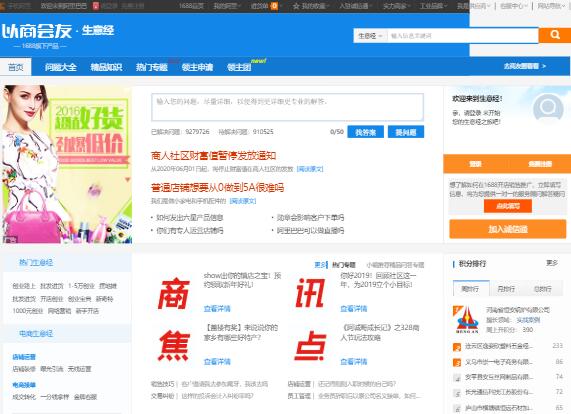Open the 热门专题 navigation tab
Image resolution: width=571 pixels, height=414 pixels.
tap(151, 67)
